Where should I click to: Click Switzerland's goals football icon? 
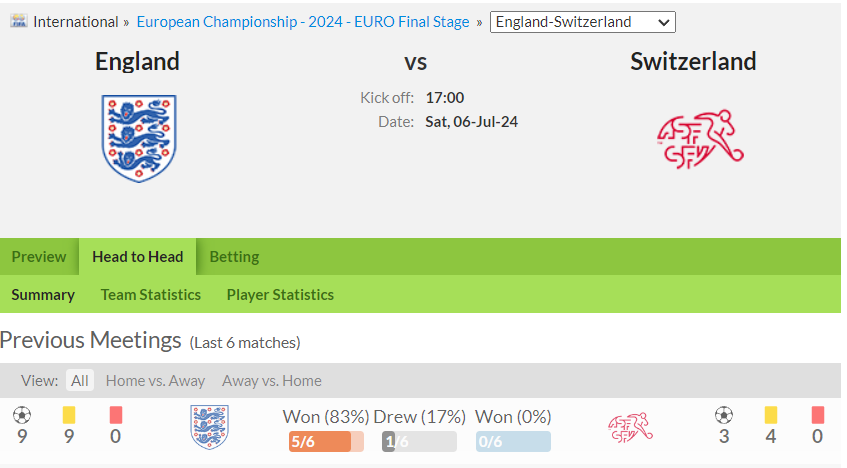(724, 415)
